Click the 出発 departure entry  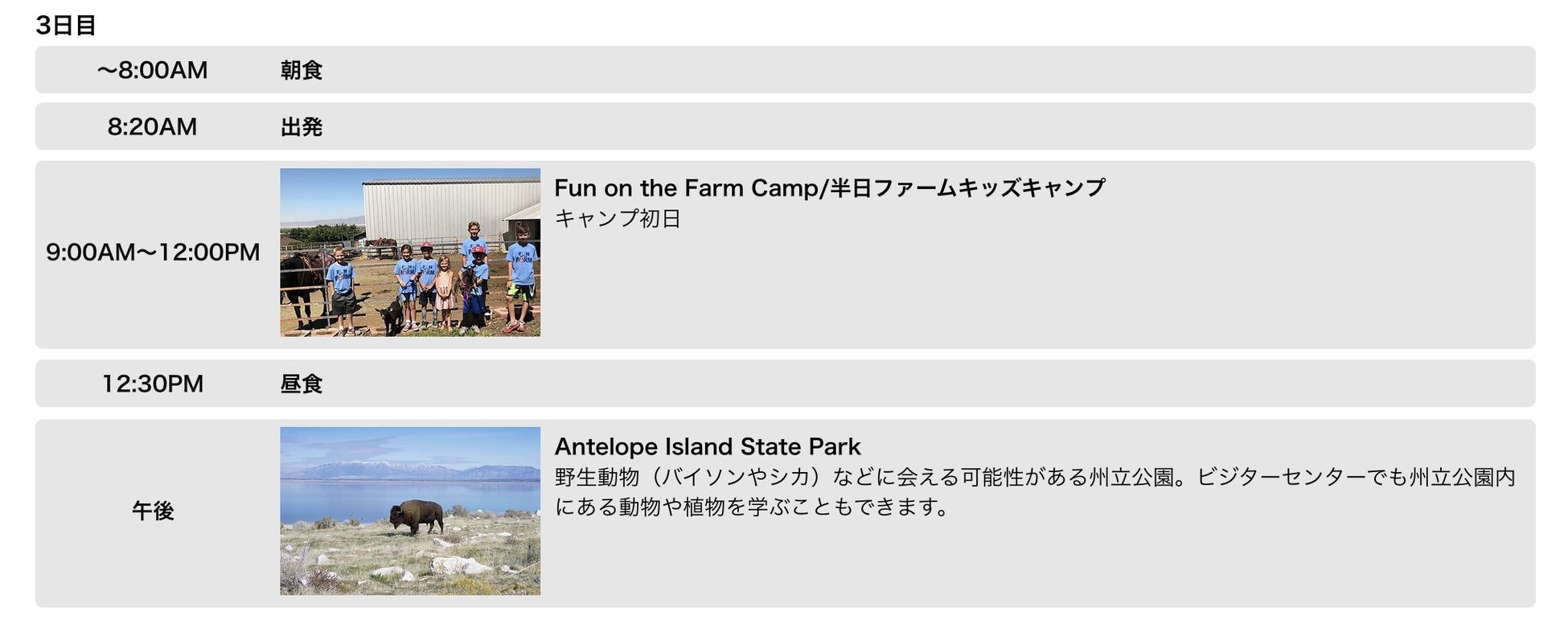point(302,127)
